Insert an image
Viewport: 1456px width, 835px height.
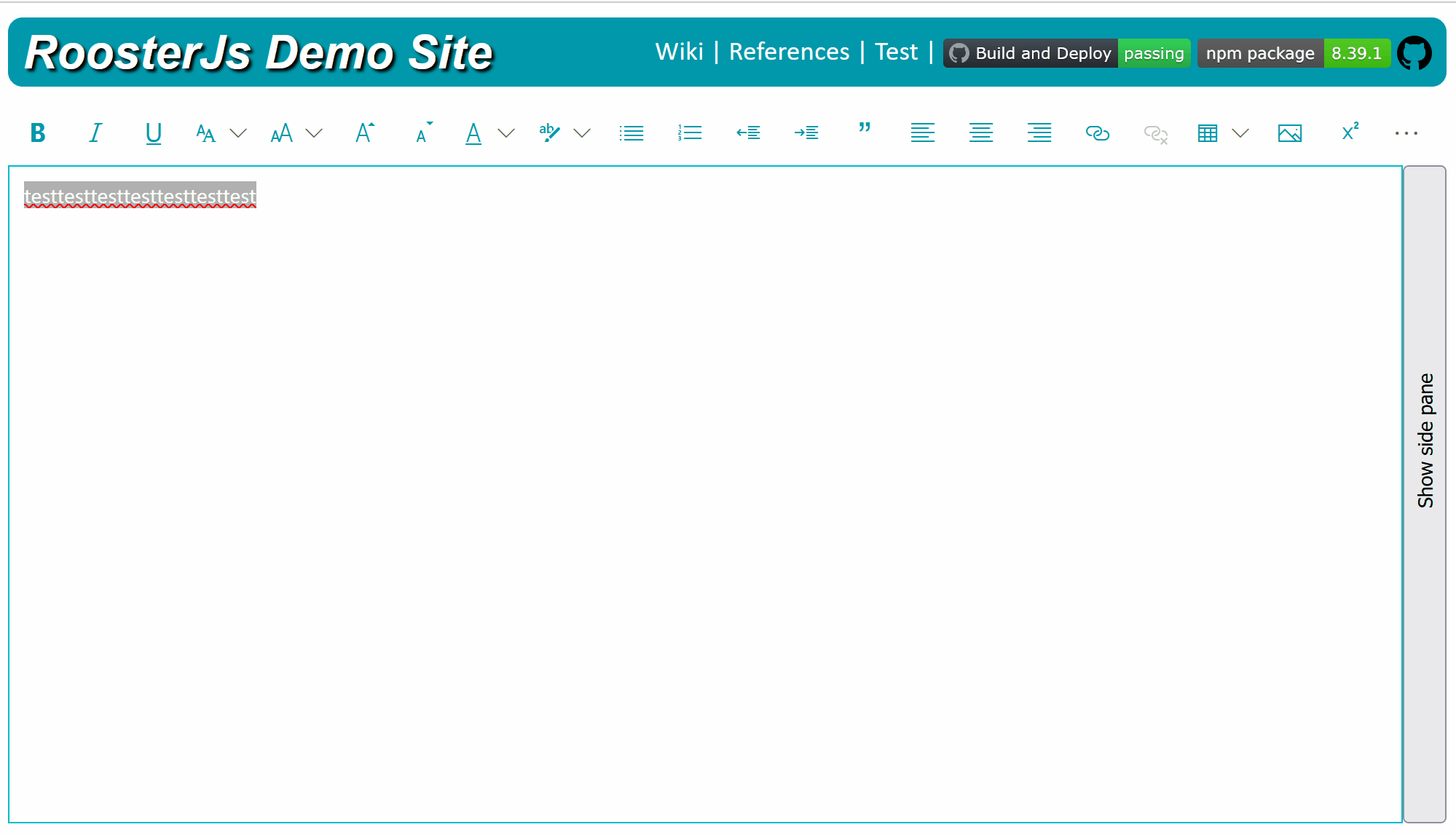(x=1290, y=133)
